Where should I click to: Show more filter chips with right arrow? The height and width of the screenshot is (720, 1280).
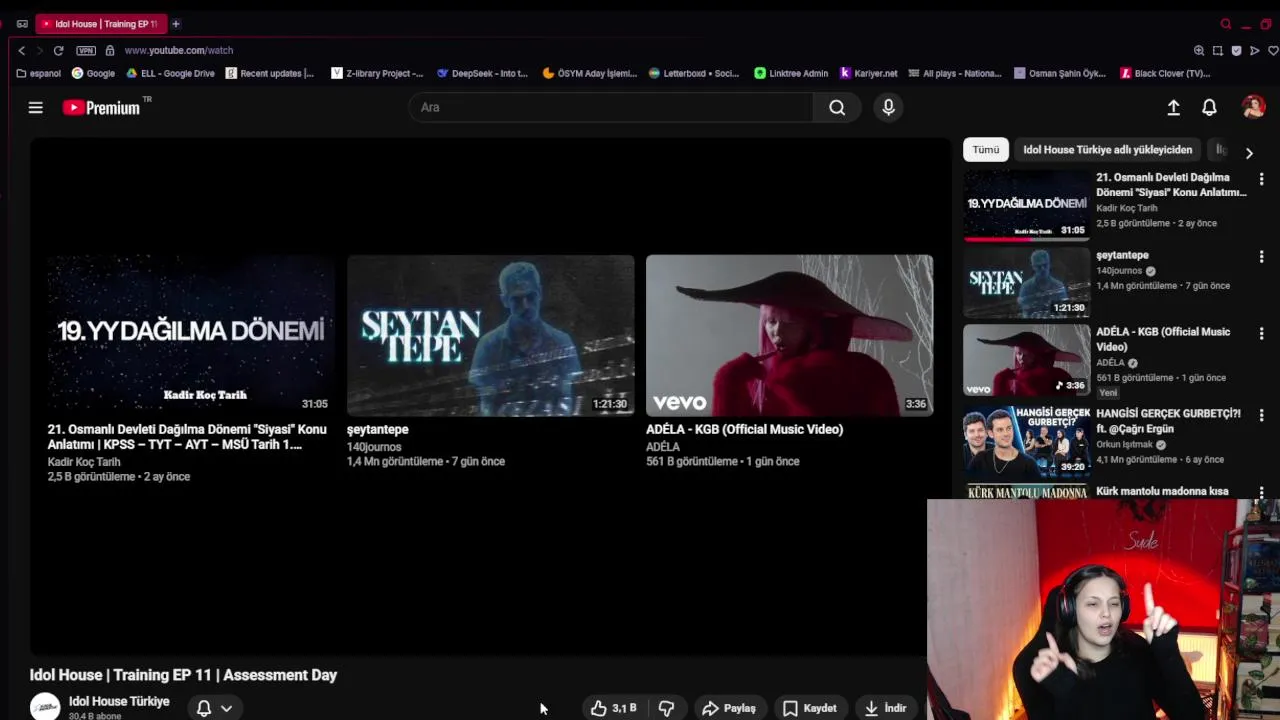tap(1249, 153)
